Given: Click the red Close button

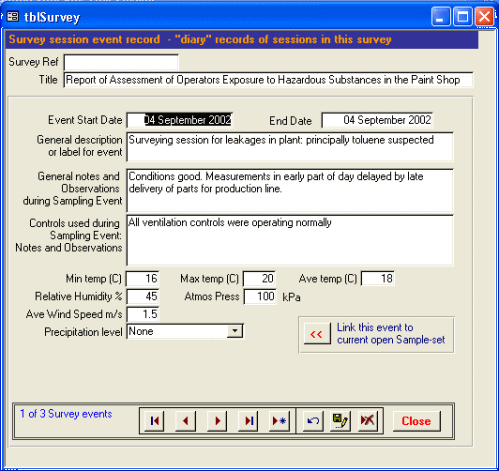Looking at the screenshot, I should [416, 421].
